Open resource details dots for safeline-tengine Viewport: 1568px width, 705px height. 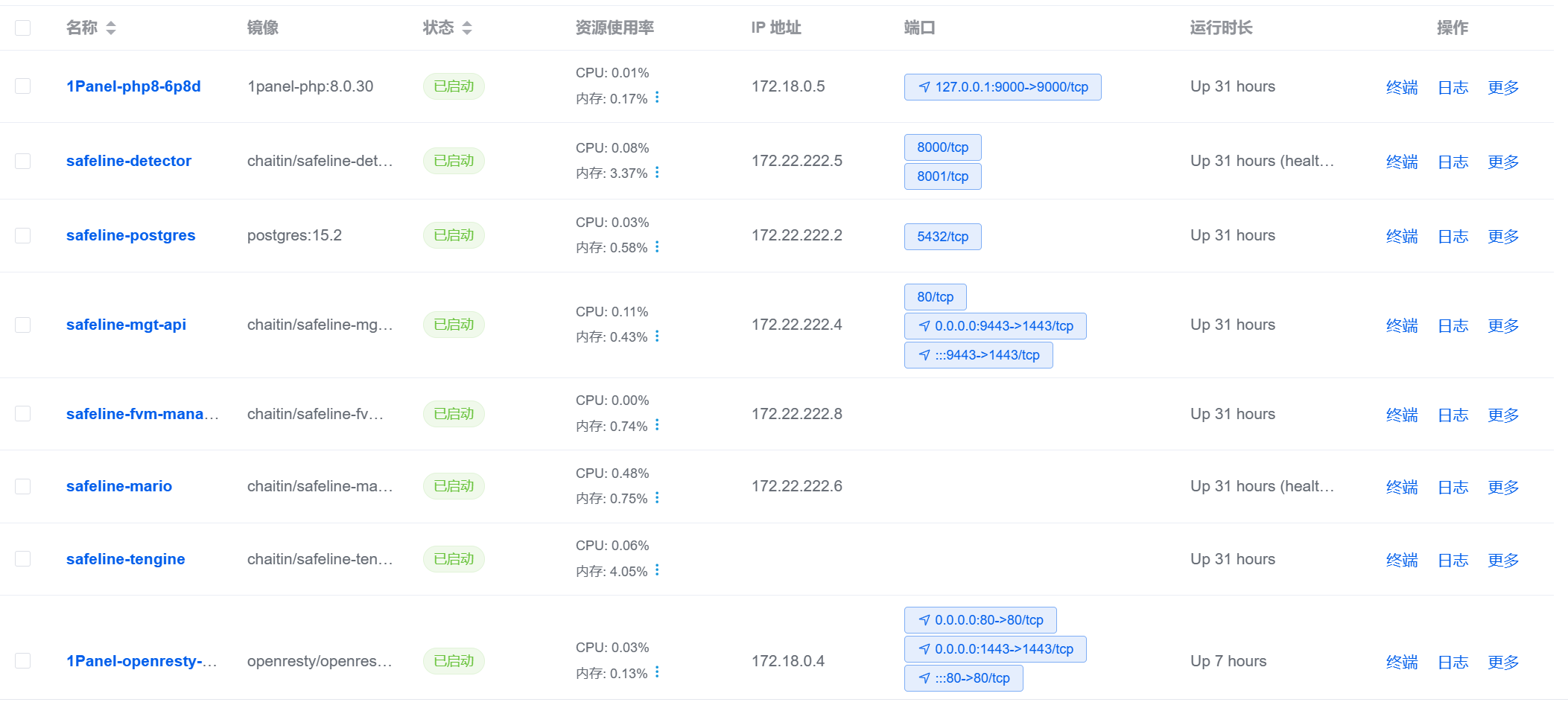coord(657,570)
